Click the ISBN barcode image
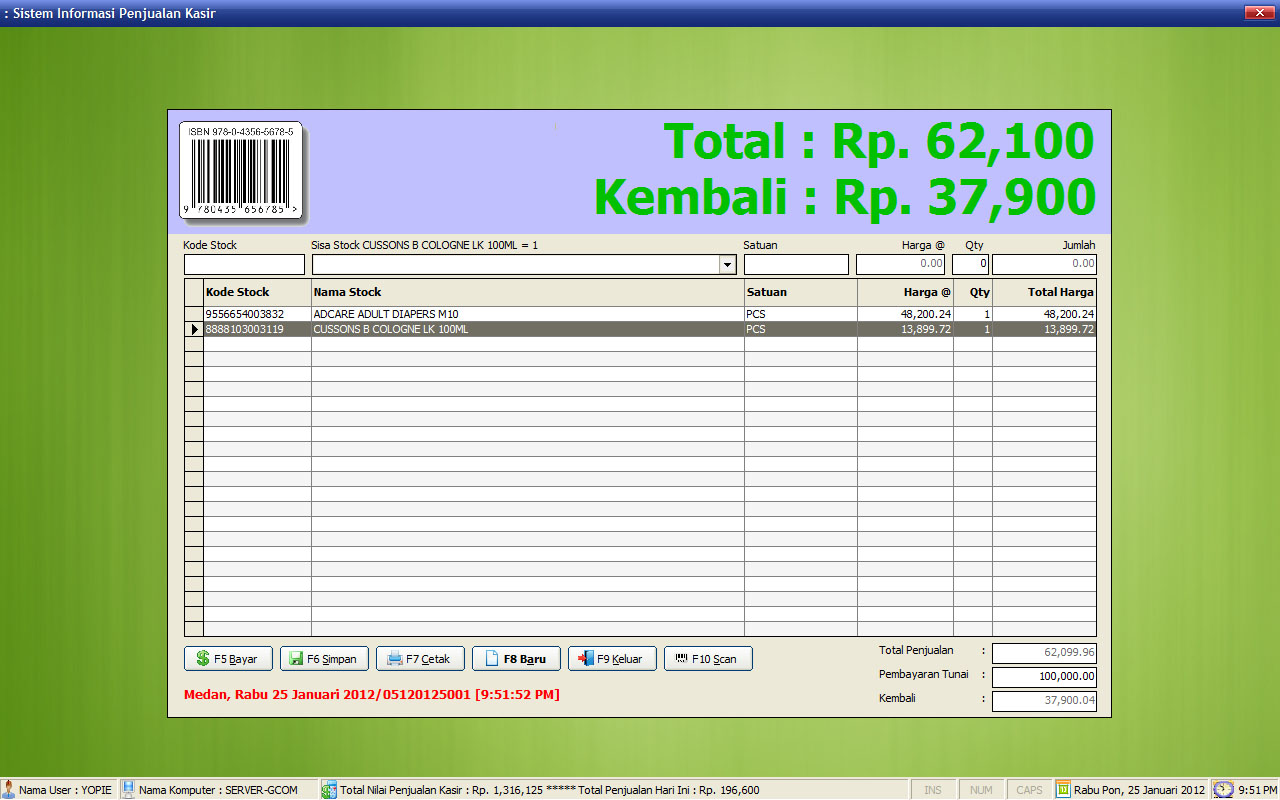 240,171
